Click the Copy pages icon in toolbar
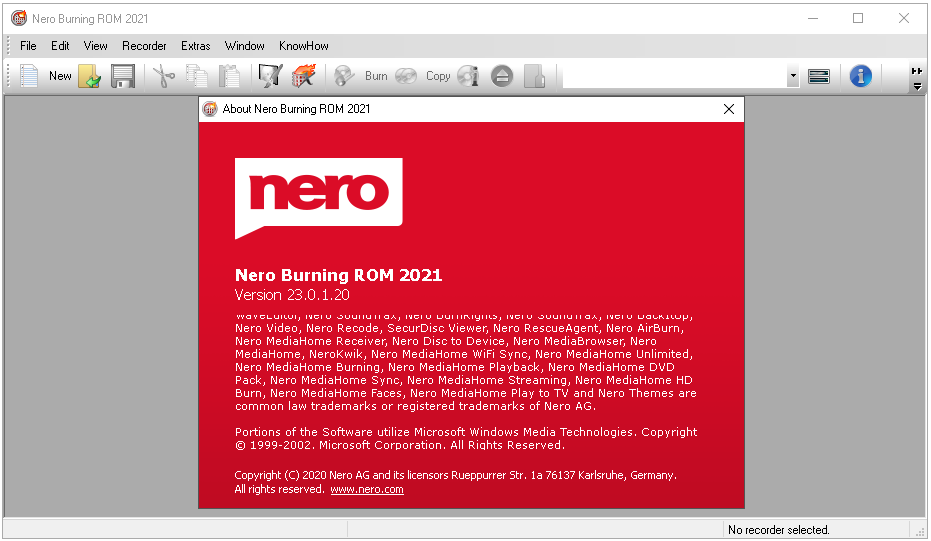This screenshot has width=931, height=541. tap(197, 76)
